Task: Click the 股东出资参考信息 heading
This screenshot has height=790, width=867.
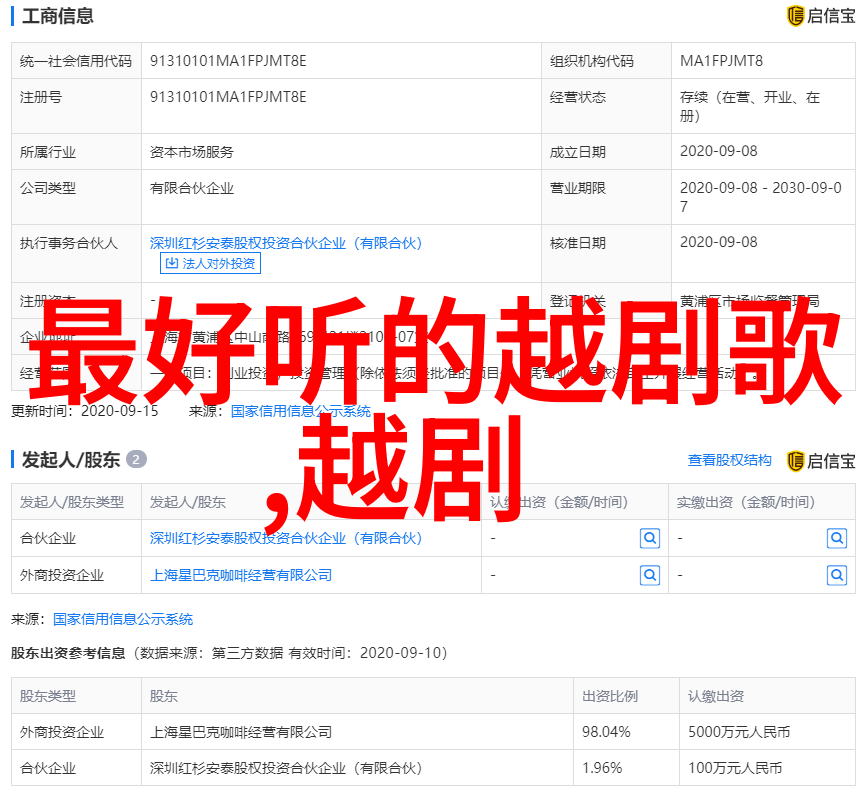Action: coord(68,653)
